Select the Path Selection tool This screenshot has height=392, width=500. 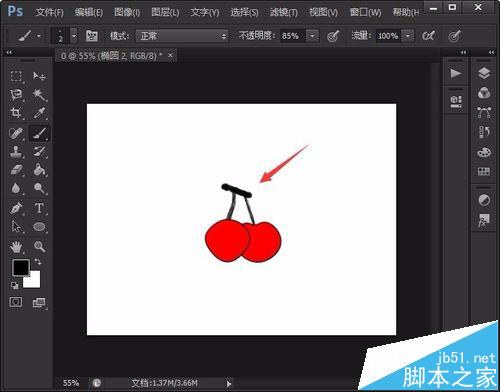click(16, 227)
